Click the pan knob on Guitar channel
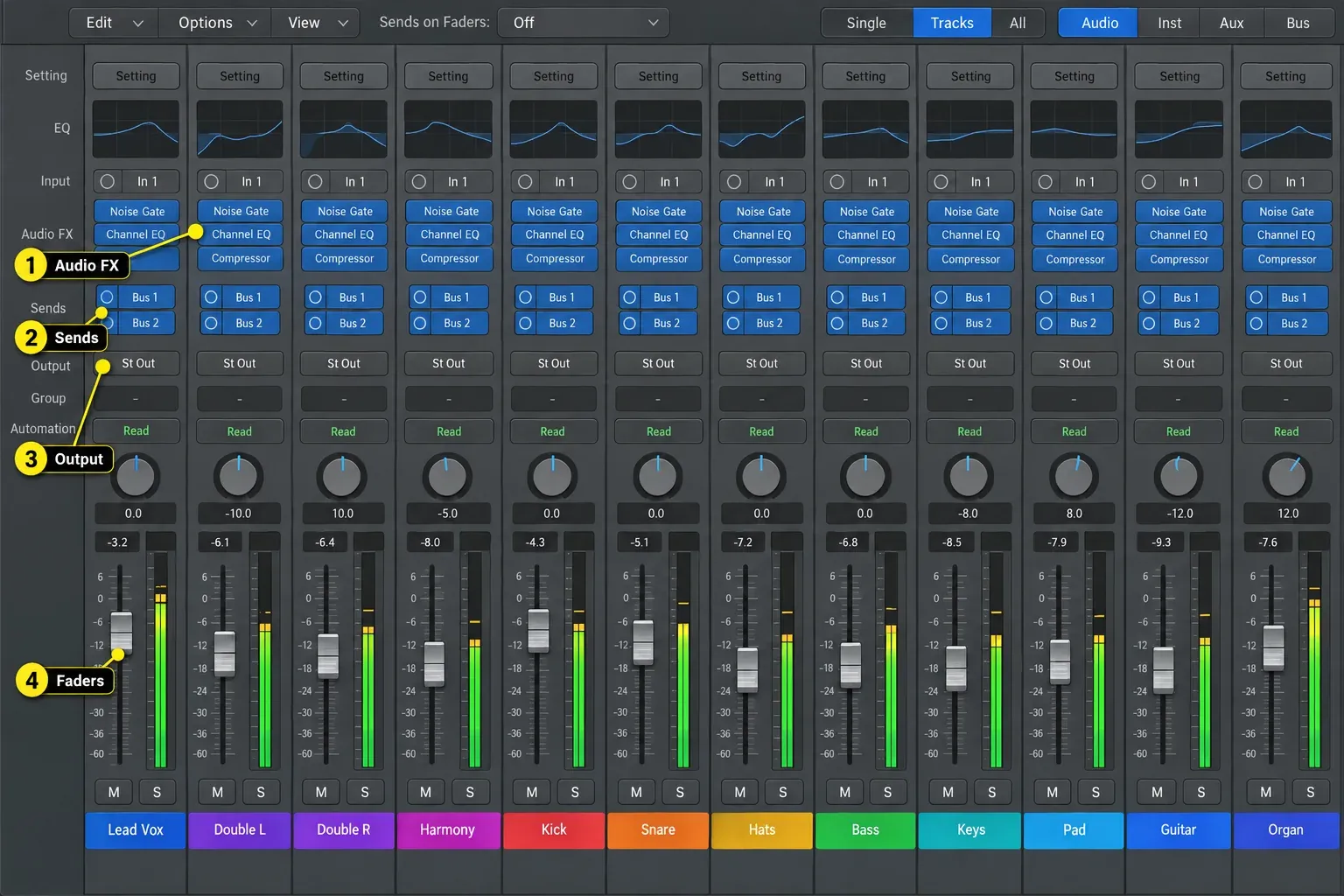The height and width of the screenshot is (896, 1344). (1179, 476)
